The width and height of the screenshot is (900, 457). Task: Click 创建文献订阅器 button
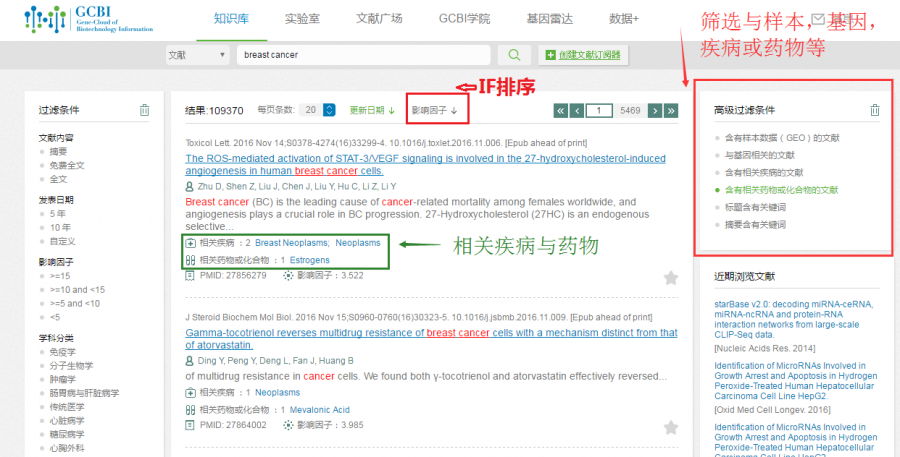(x=583, y=55)
